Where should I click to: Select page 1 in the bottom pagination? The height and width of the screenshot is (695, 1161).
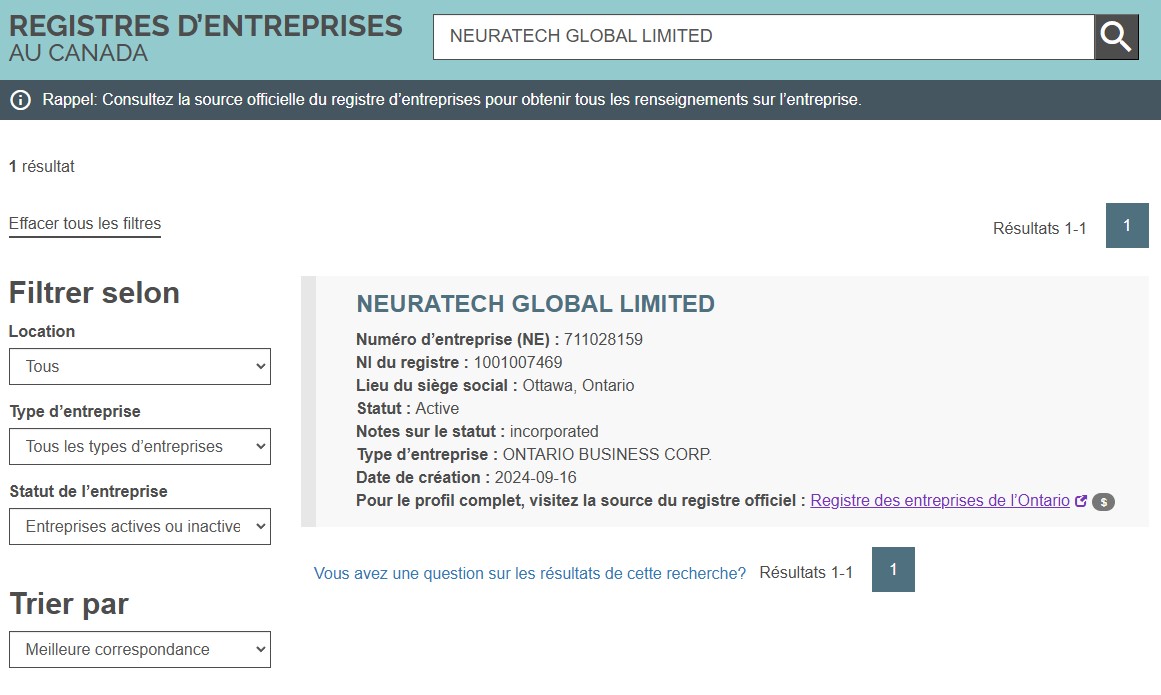tap(893, 569)
